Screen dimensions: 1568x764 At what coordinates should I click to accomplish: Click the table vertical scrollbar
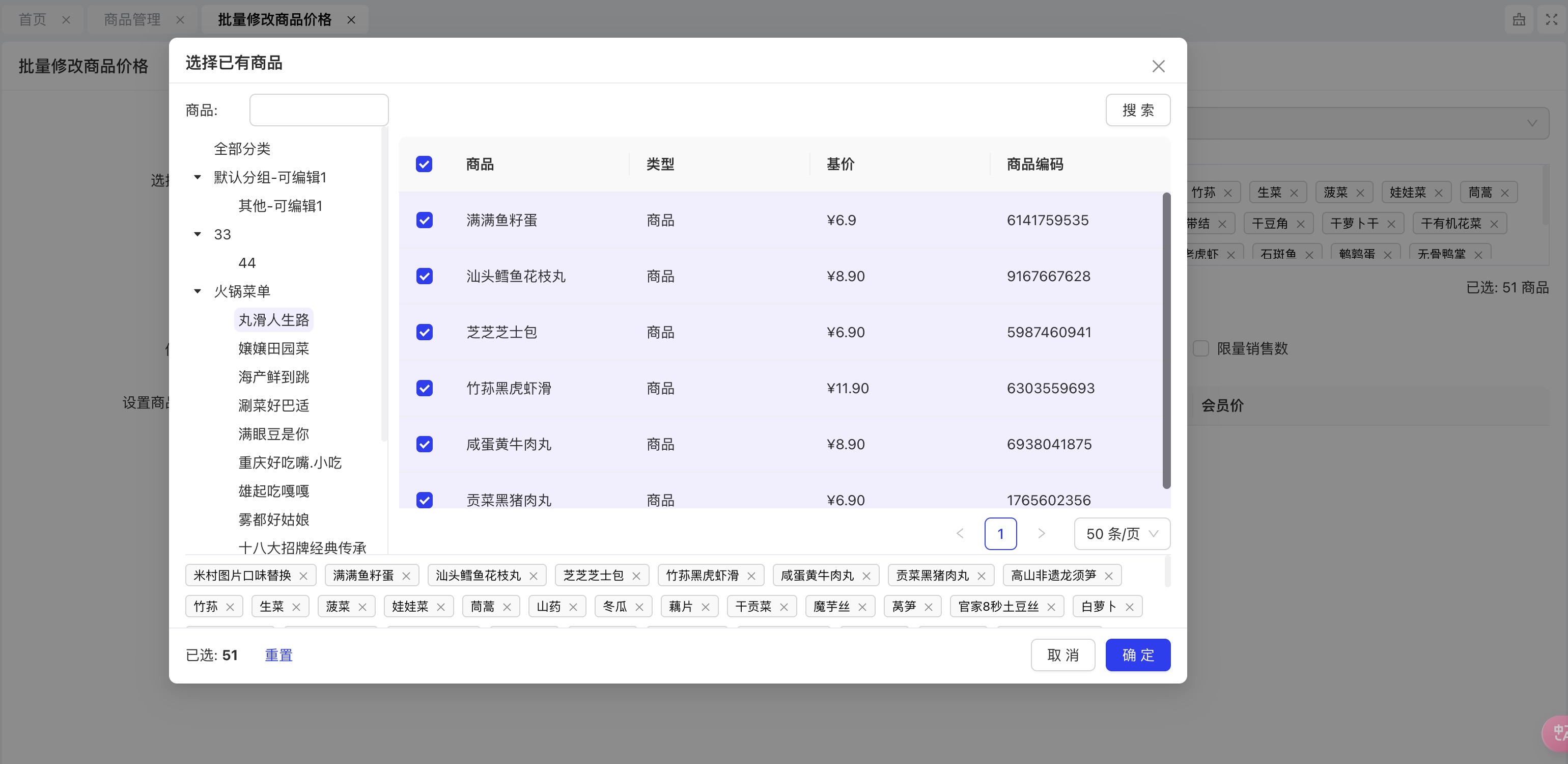tap(1166, 340)
